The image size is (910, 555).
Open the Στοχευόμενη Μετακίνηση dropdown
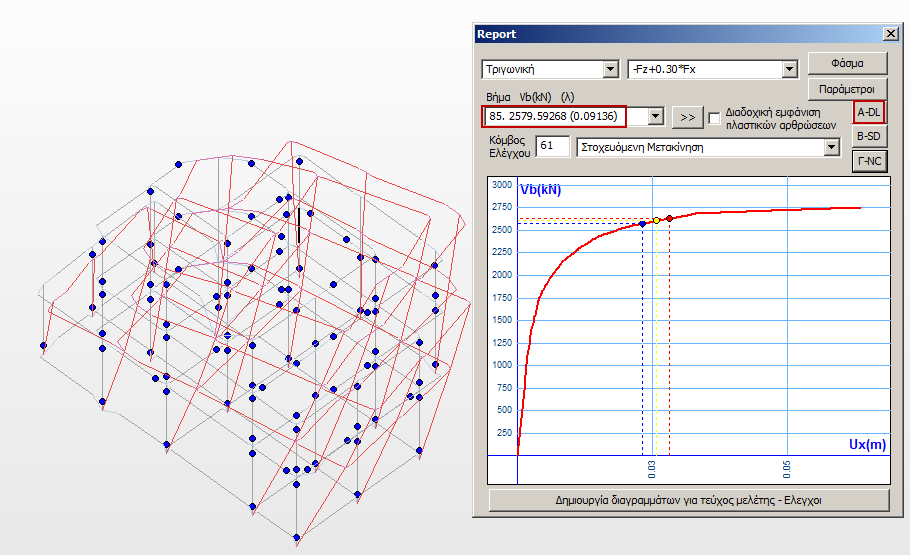click(832, 147)
